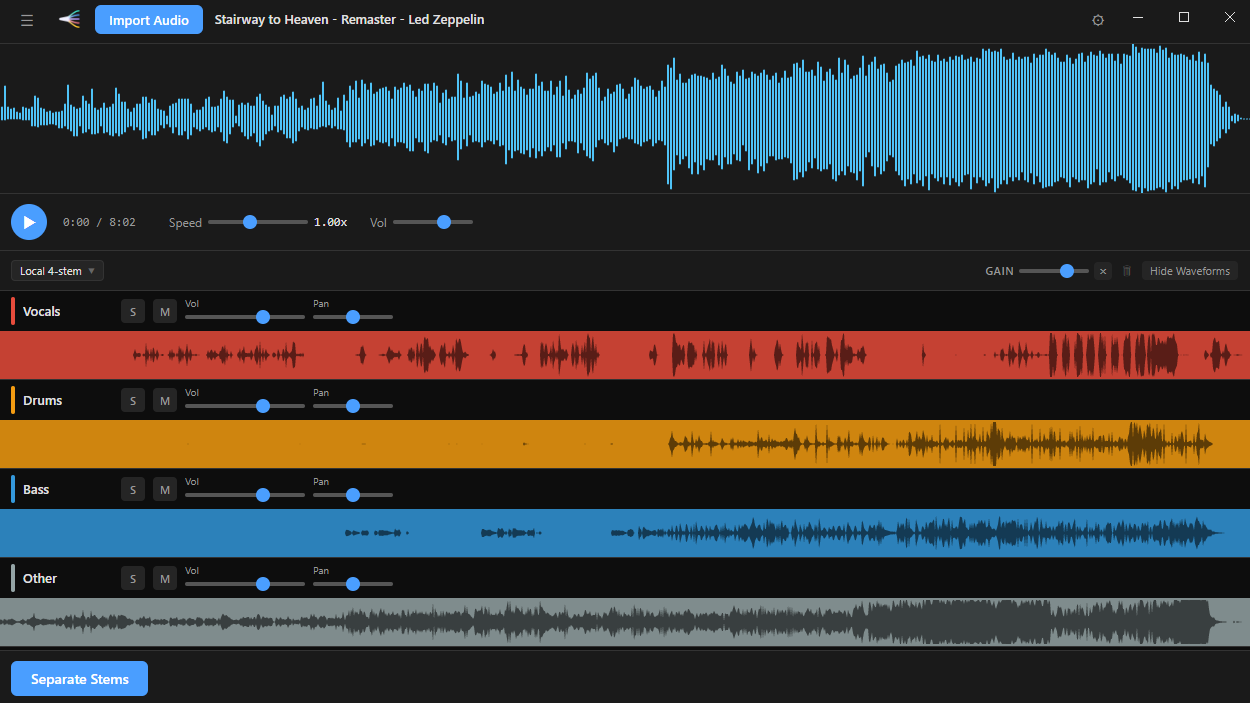The width and height of the screenshot is (1250, 703).
Task: Solo the Other stem
Action: [x=132, y=579]
